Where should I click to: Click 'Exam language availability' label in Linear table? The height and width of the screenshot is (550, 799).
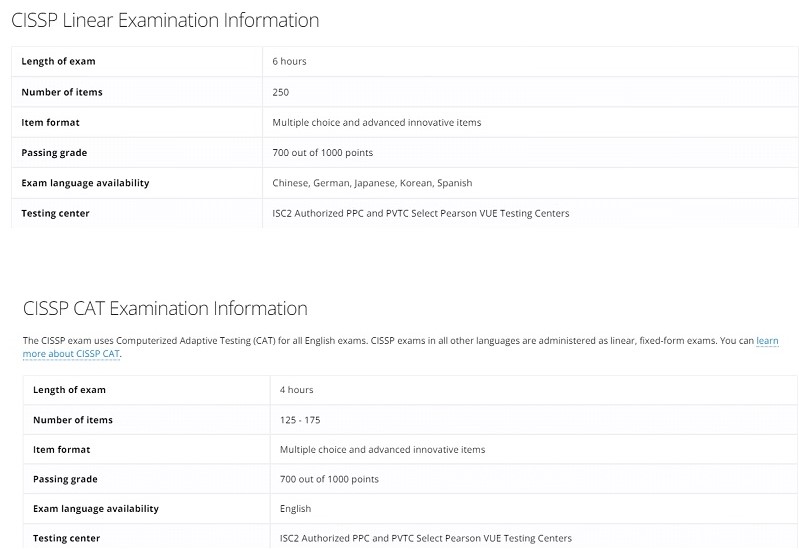[x=85, y=183]
